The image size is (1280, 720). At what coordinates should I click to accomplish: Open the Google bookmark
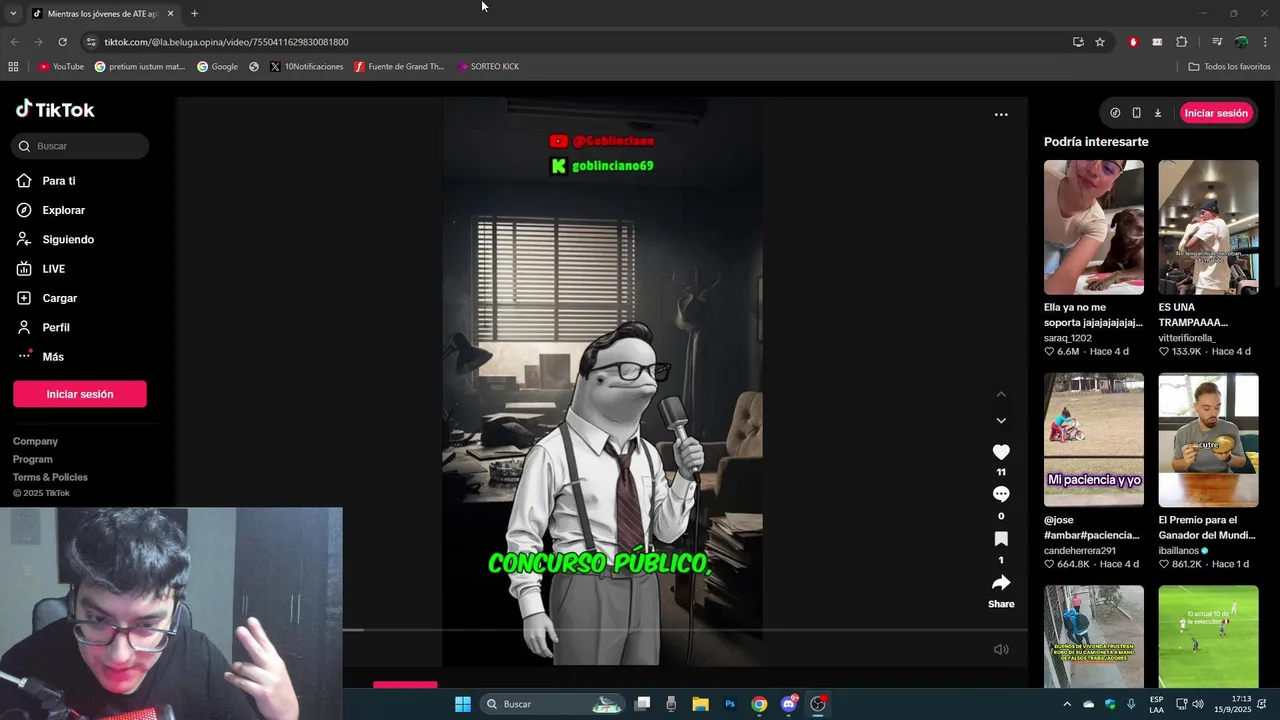[217, 67]
